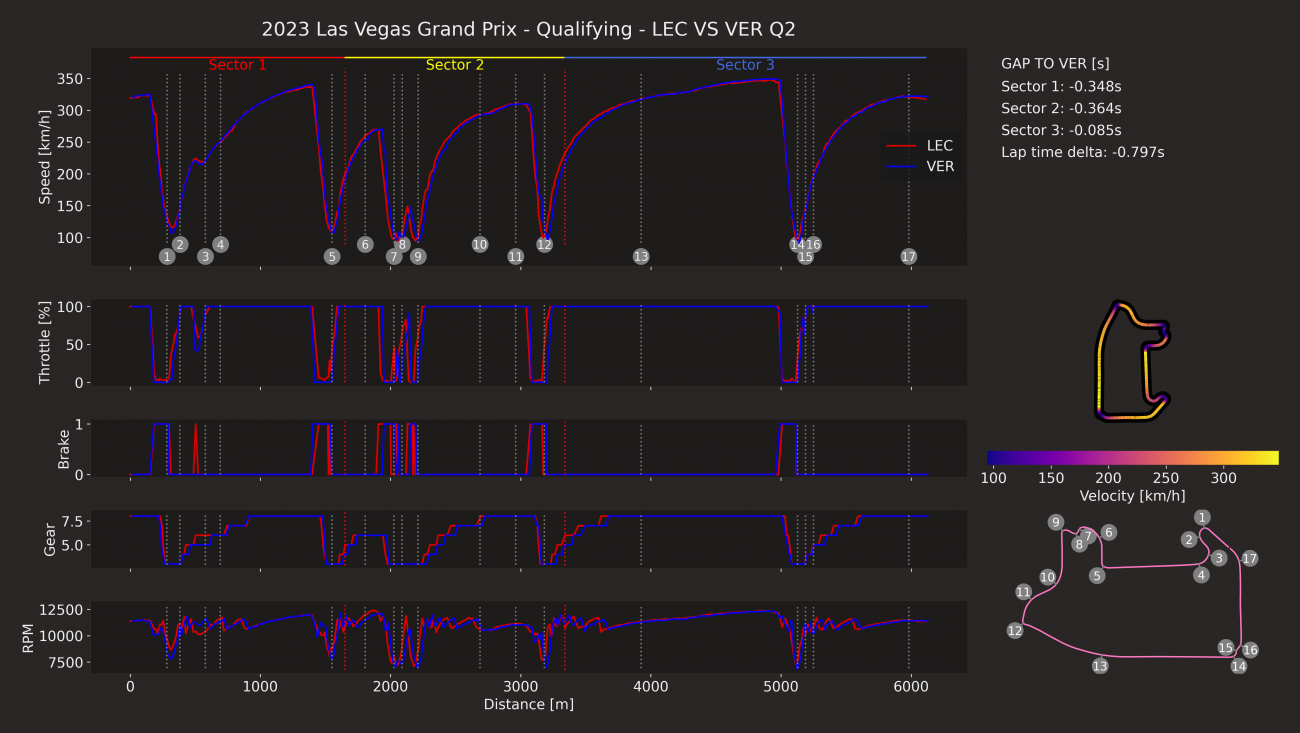1300x733 pixels.
Task: Select turn 4 circle on the track map
Action: 1201,574
